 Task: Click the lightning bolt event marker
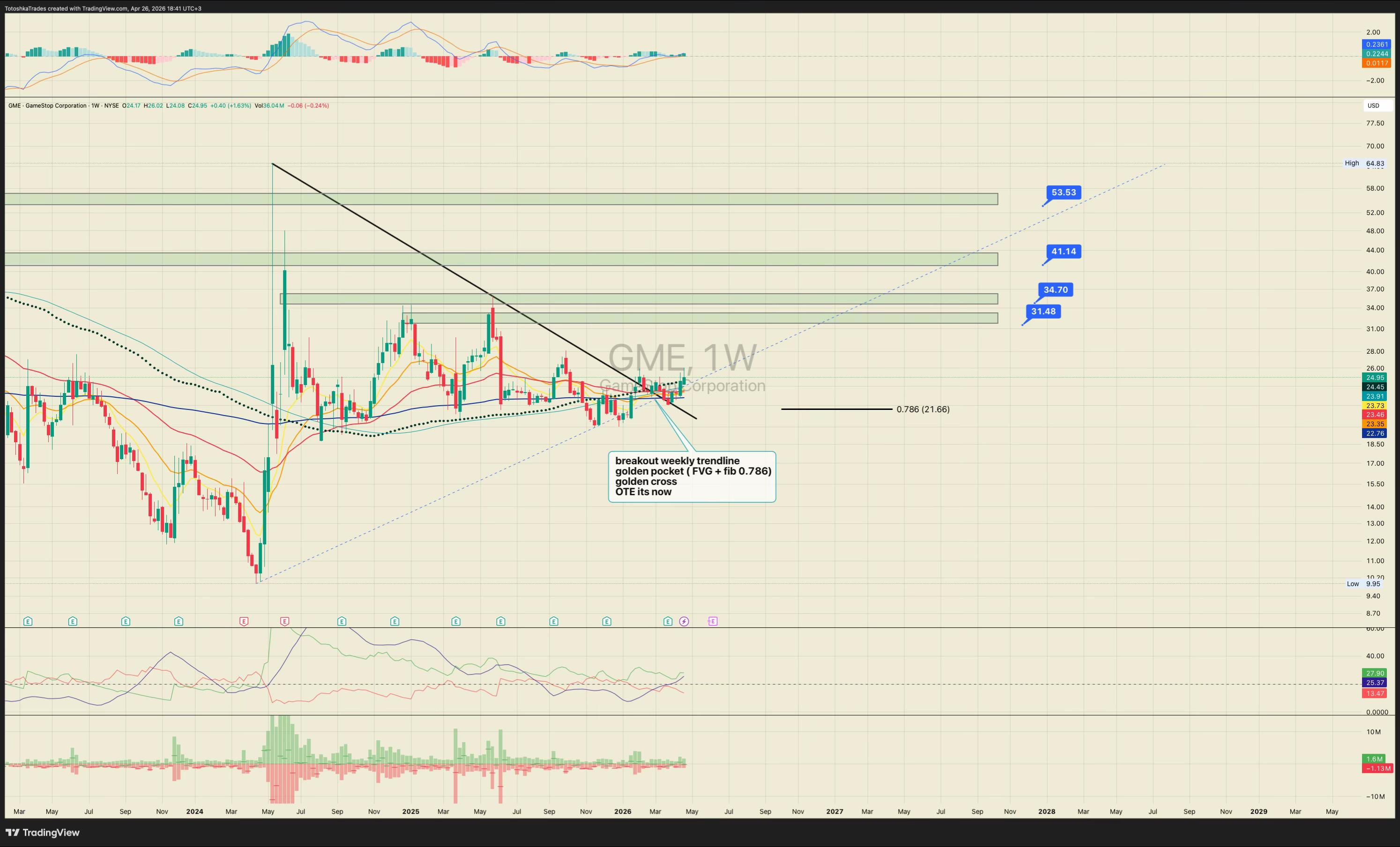pos(684,622)
